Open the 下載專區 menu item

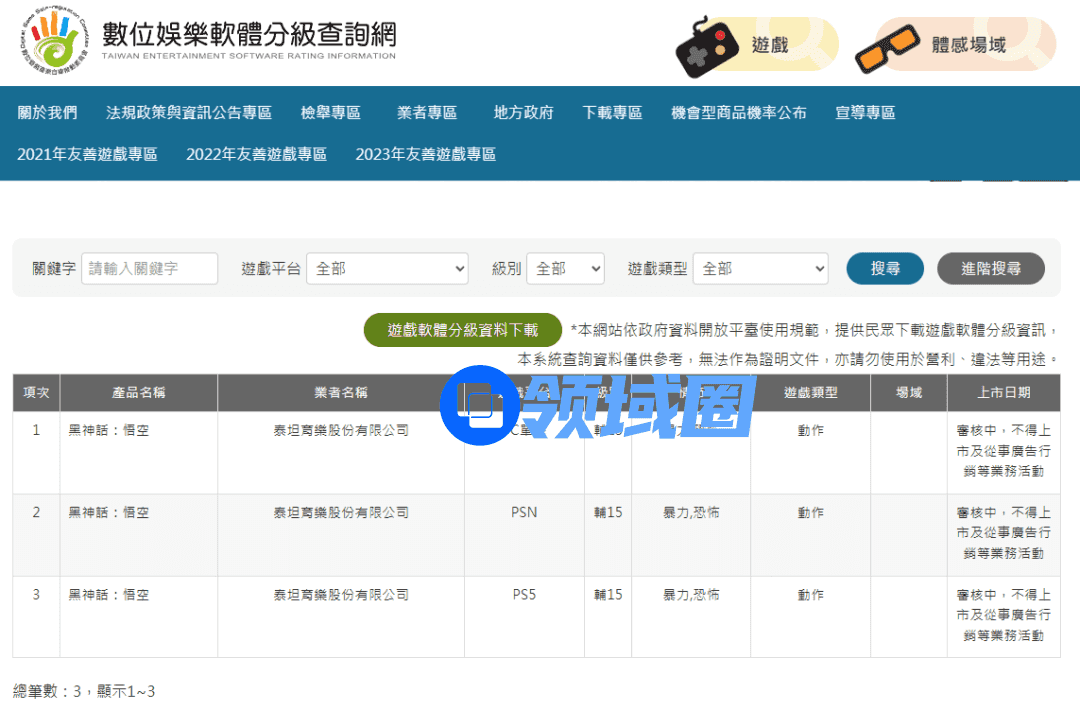(x=612, y=113)
